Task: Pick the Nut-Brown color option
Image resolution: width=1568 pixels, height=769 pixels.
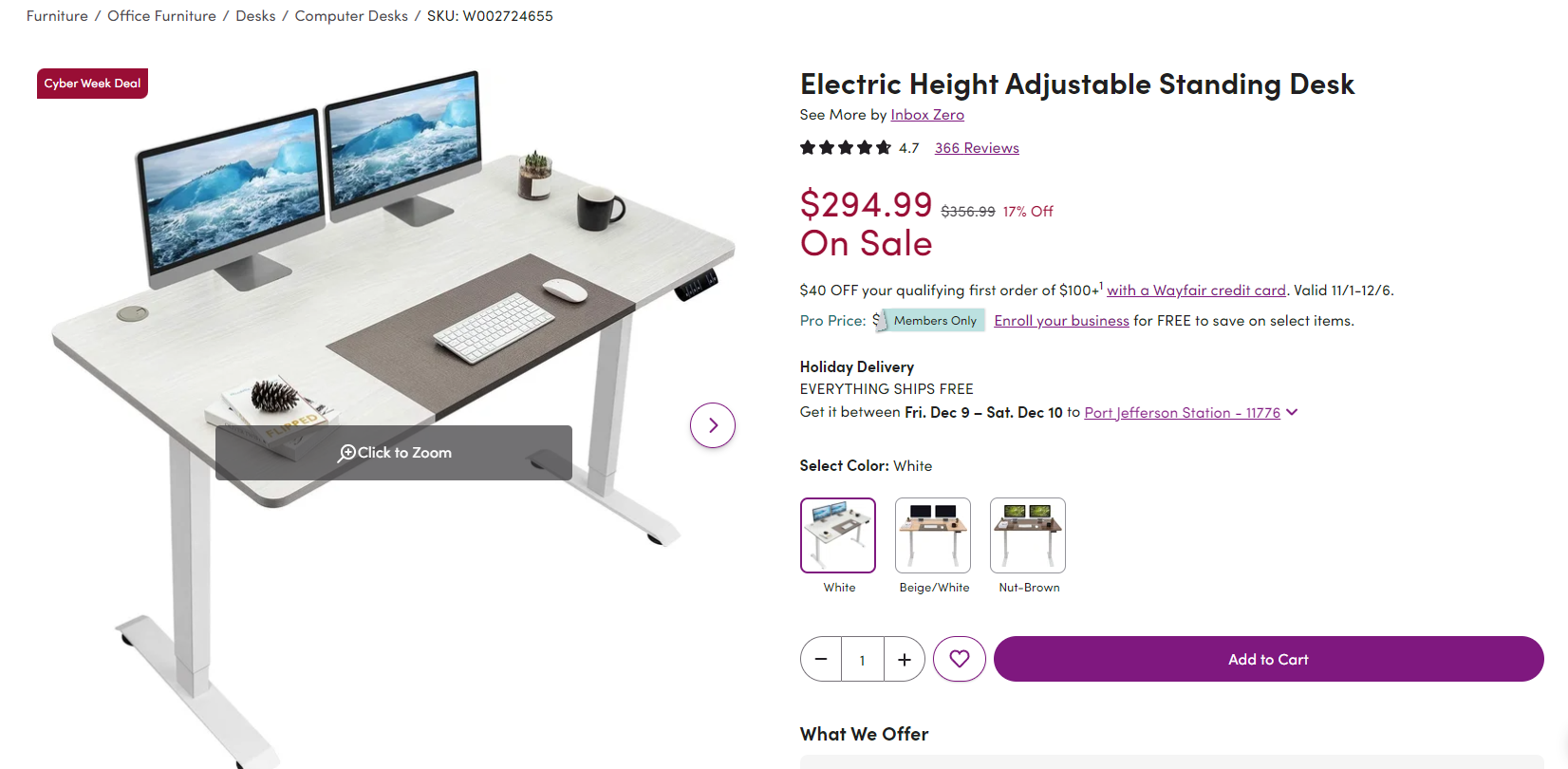Action: pos(1028,535)
